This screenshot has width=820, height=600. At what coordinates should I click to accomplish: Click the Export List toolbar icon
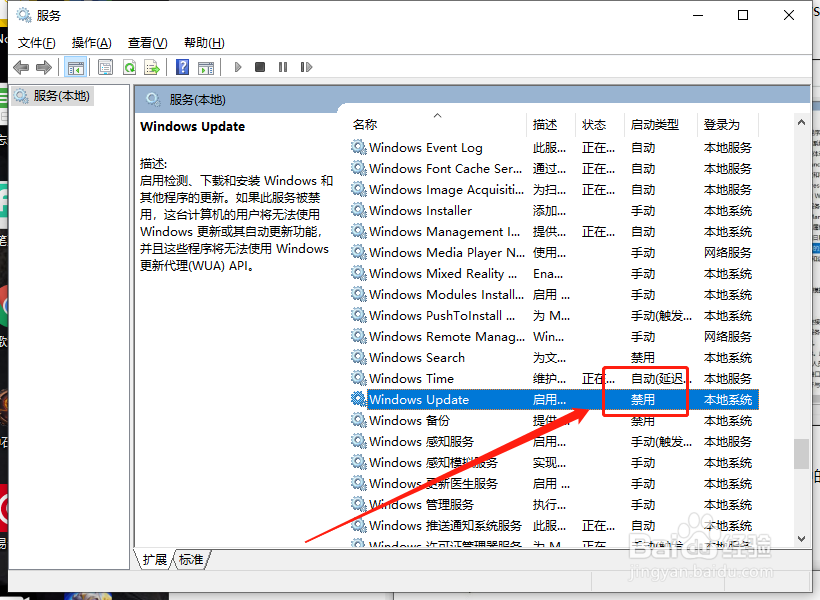click(152, 67)
